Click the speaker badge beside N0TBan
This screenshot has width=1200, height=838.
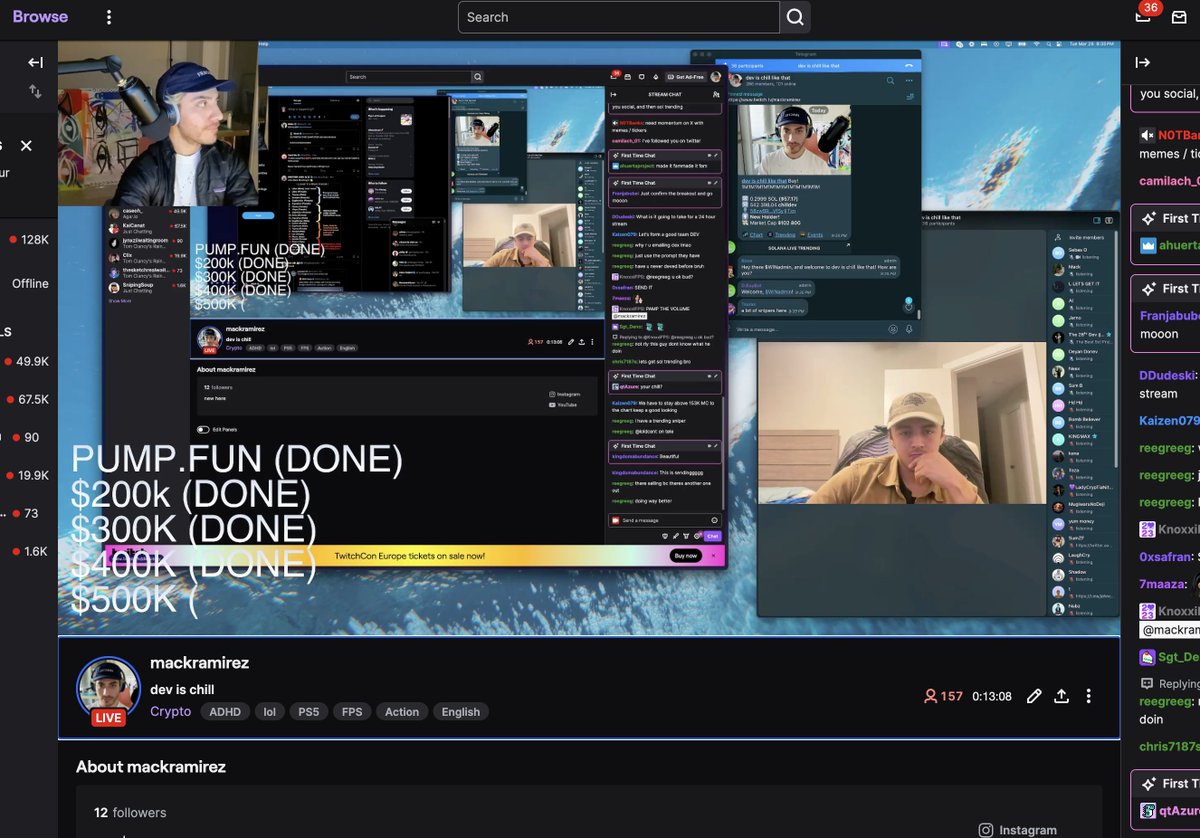pyautogui.click(x=1148, y=135)
